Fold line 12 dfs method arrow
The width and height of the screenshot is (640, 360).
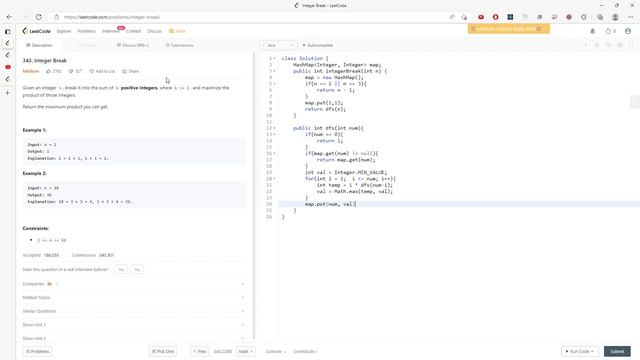tap(274, 128)
